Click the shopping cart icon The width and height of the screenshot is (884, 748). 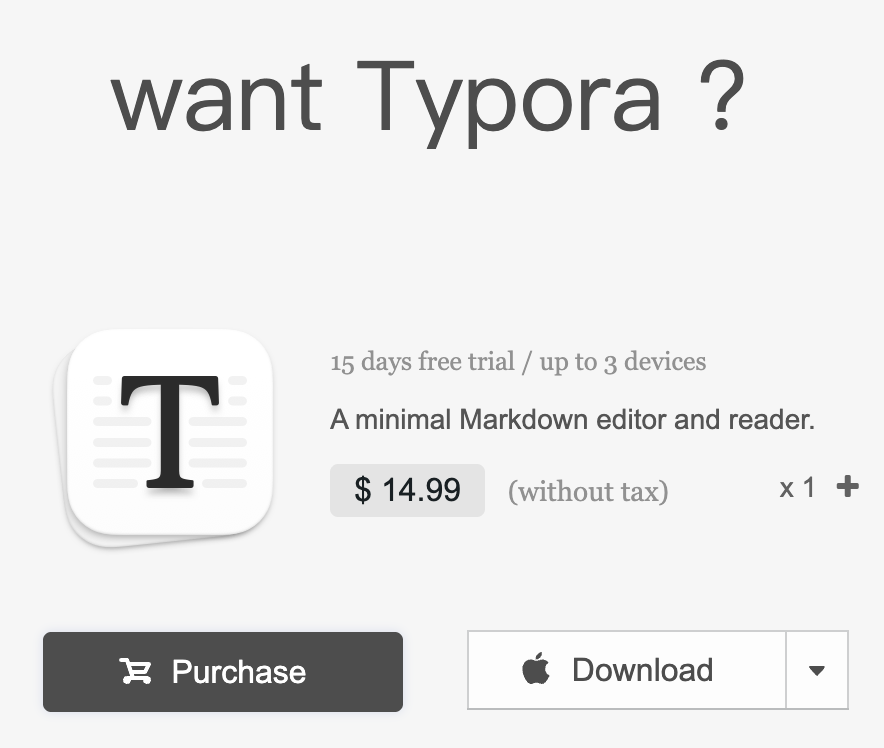coord(134,672)
